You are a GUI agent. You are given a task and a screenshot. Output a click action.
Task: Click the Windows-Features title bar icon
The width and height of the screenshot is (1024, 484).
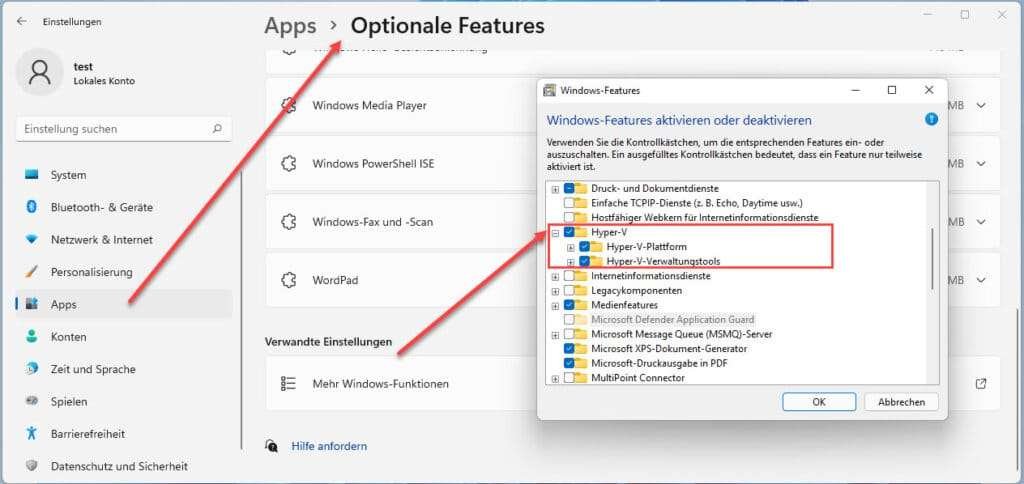[x=550, y=90]
